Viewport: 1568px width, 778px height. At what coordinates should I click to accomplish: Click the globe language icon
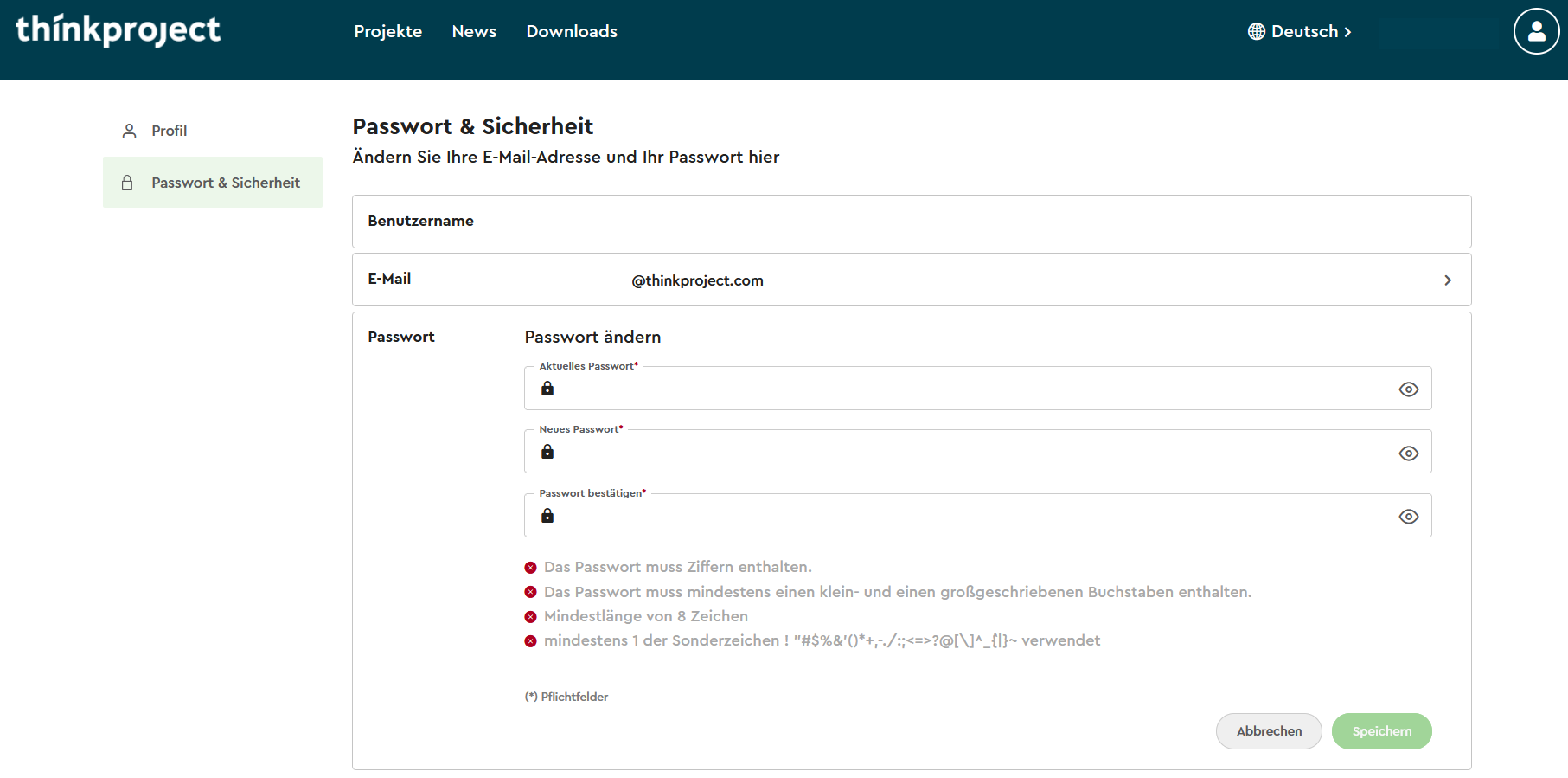coord(1256,31)
